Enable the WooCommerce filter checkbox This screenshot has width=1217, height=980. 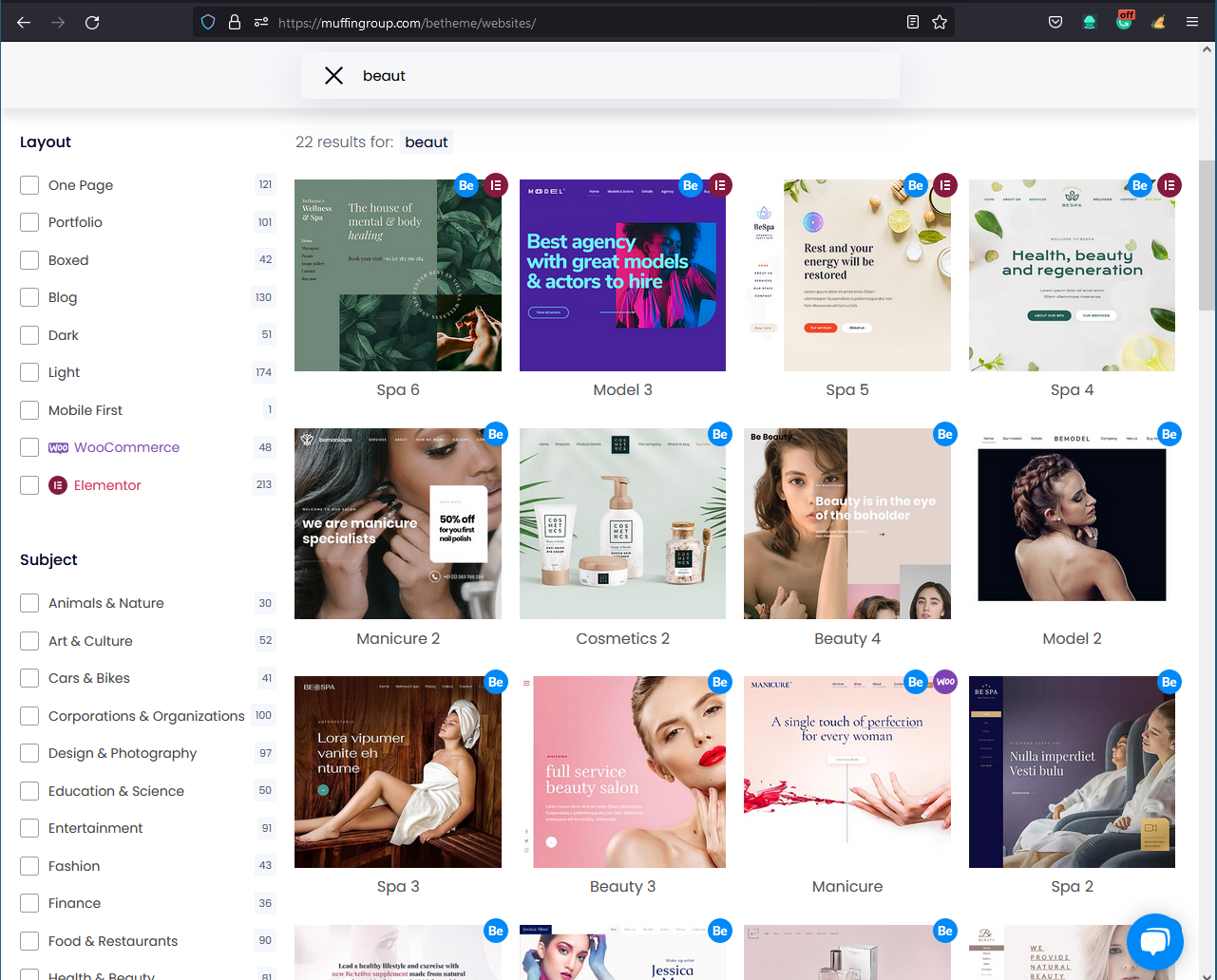click(x=29, y=447)
